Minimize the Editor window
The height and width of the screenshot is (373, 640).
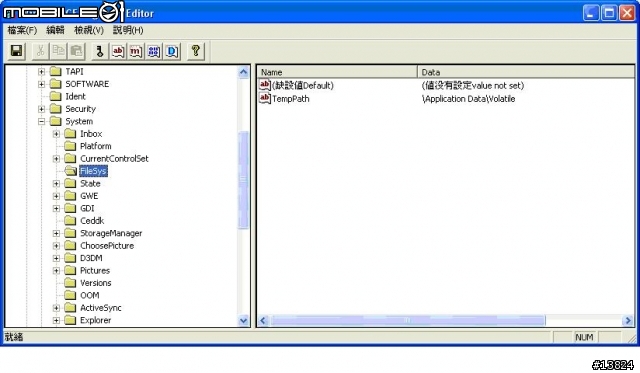591,13
